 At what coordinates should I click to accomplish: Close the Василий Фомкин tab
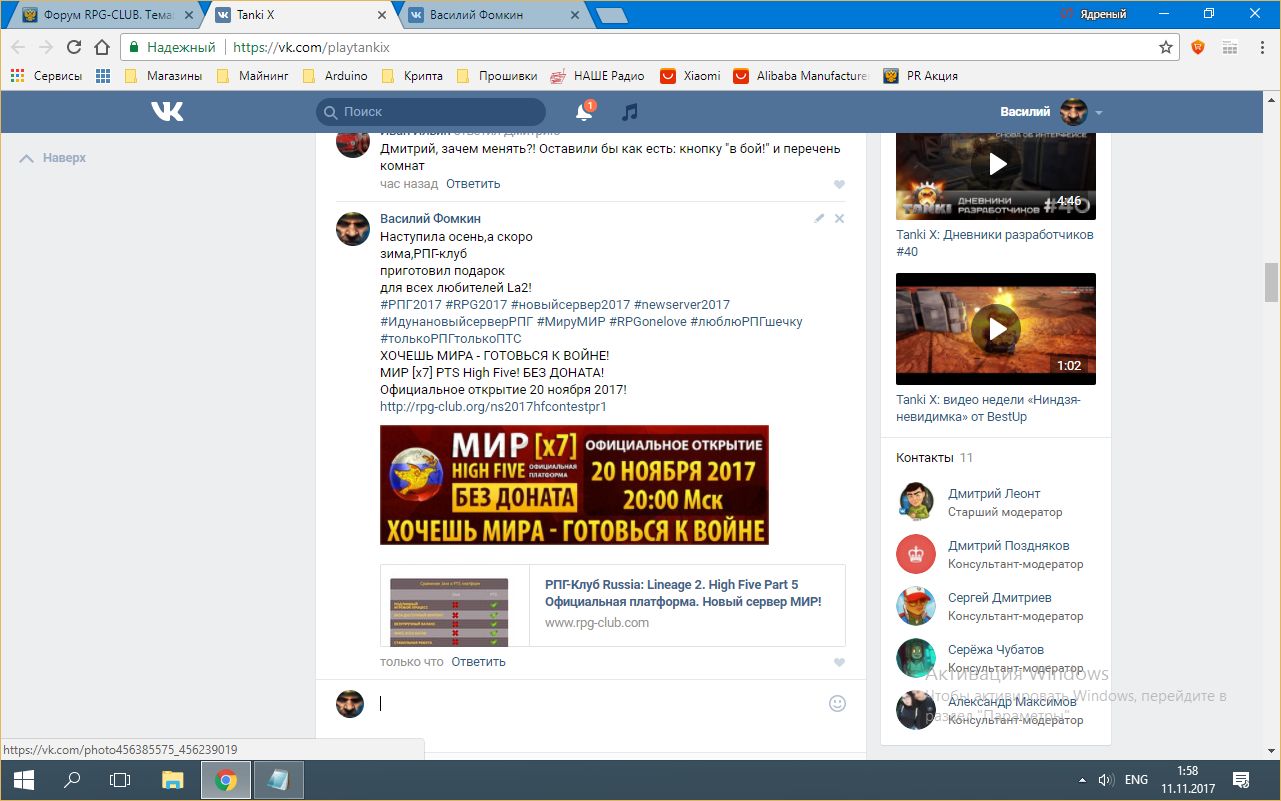pos(573,15)
